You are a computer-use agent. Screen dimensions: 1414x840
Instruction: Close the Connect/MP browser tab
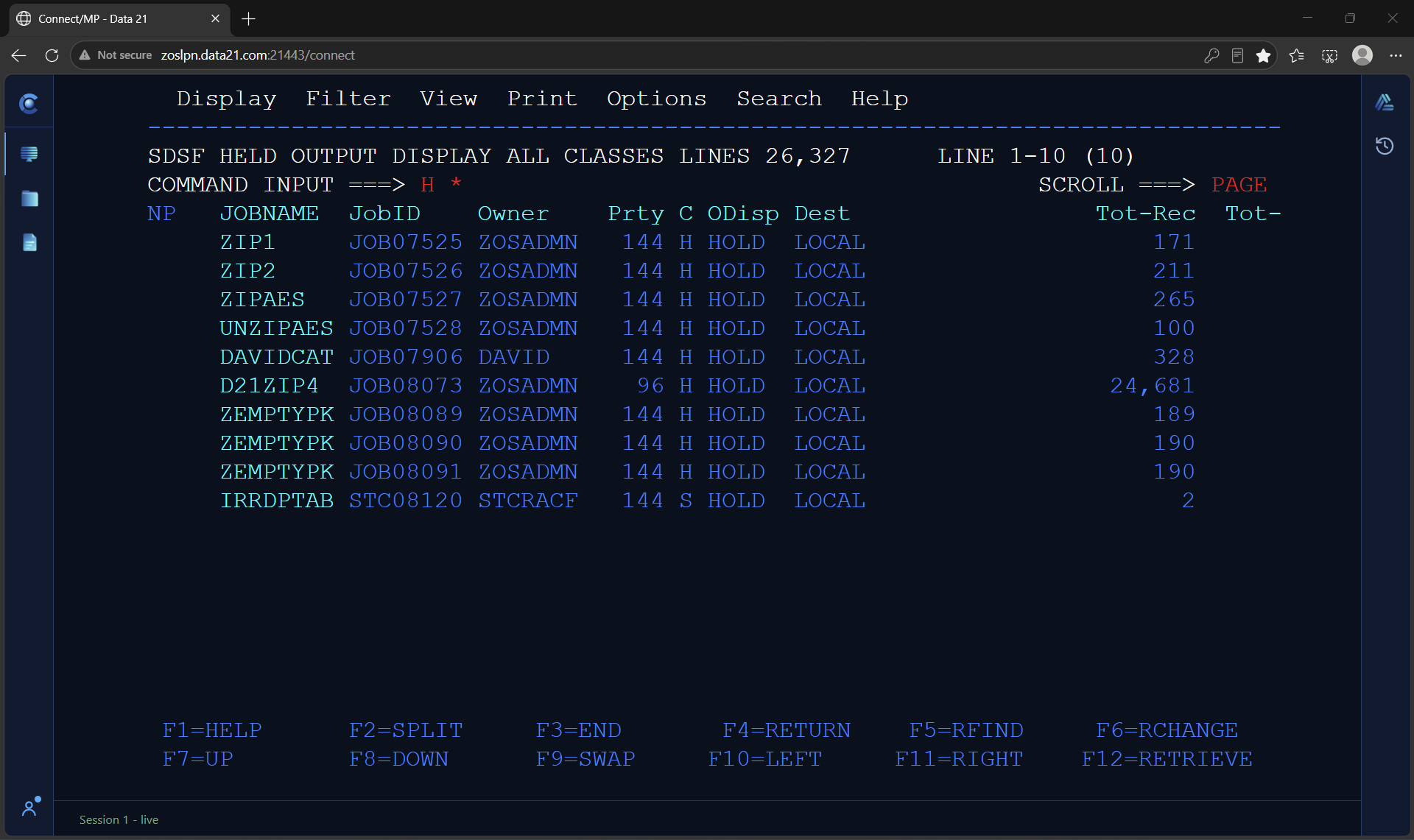[215, 19]
